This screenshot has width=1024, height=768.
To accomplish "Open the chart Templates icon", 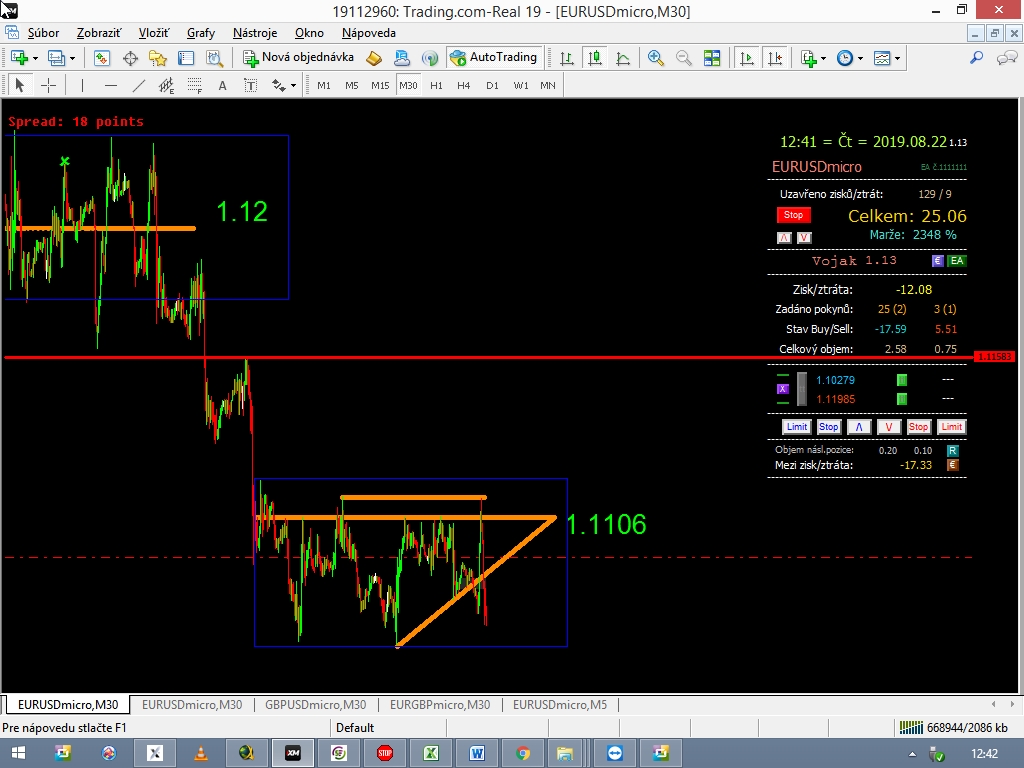I will pos(882,58).
